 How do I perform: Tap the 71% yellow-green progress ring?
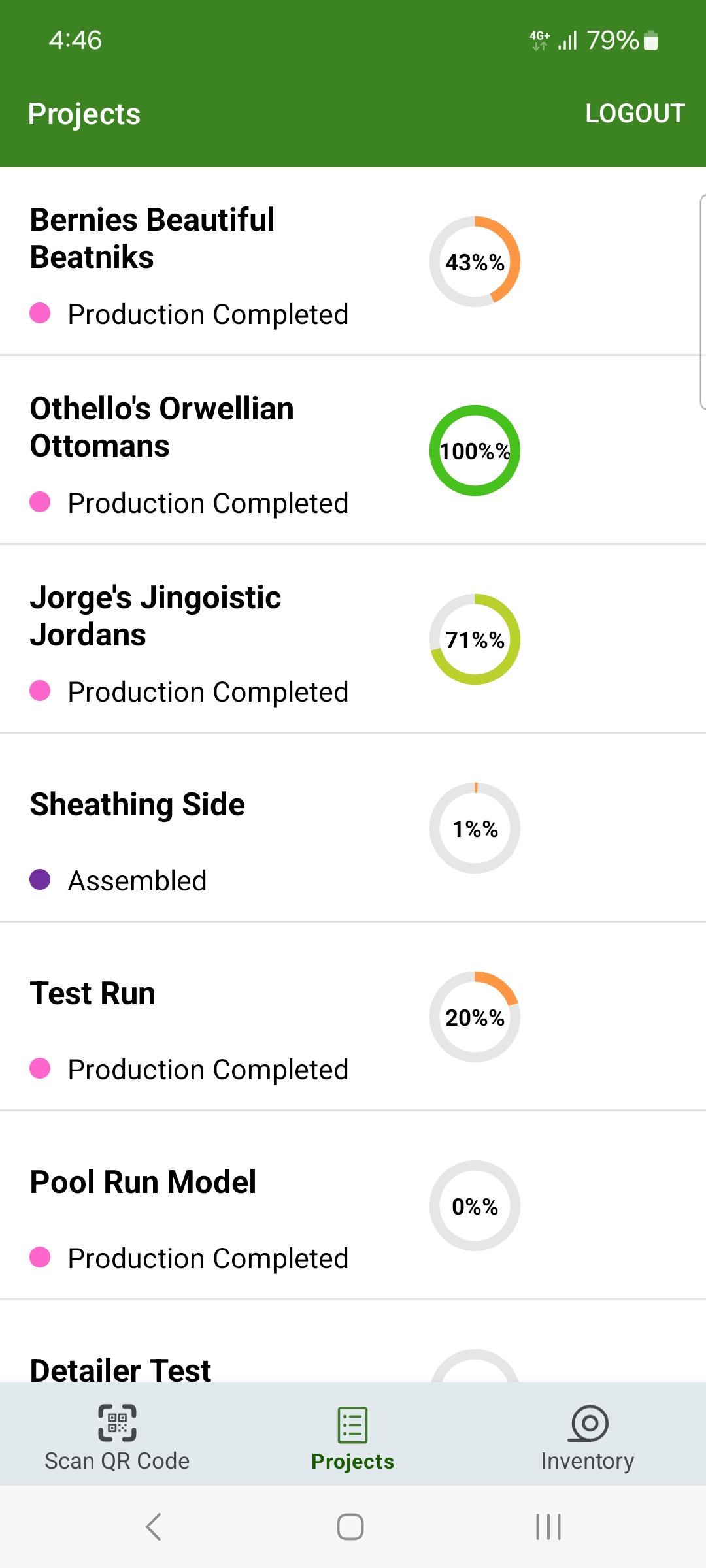coord(475,639)
